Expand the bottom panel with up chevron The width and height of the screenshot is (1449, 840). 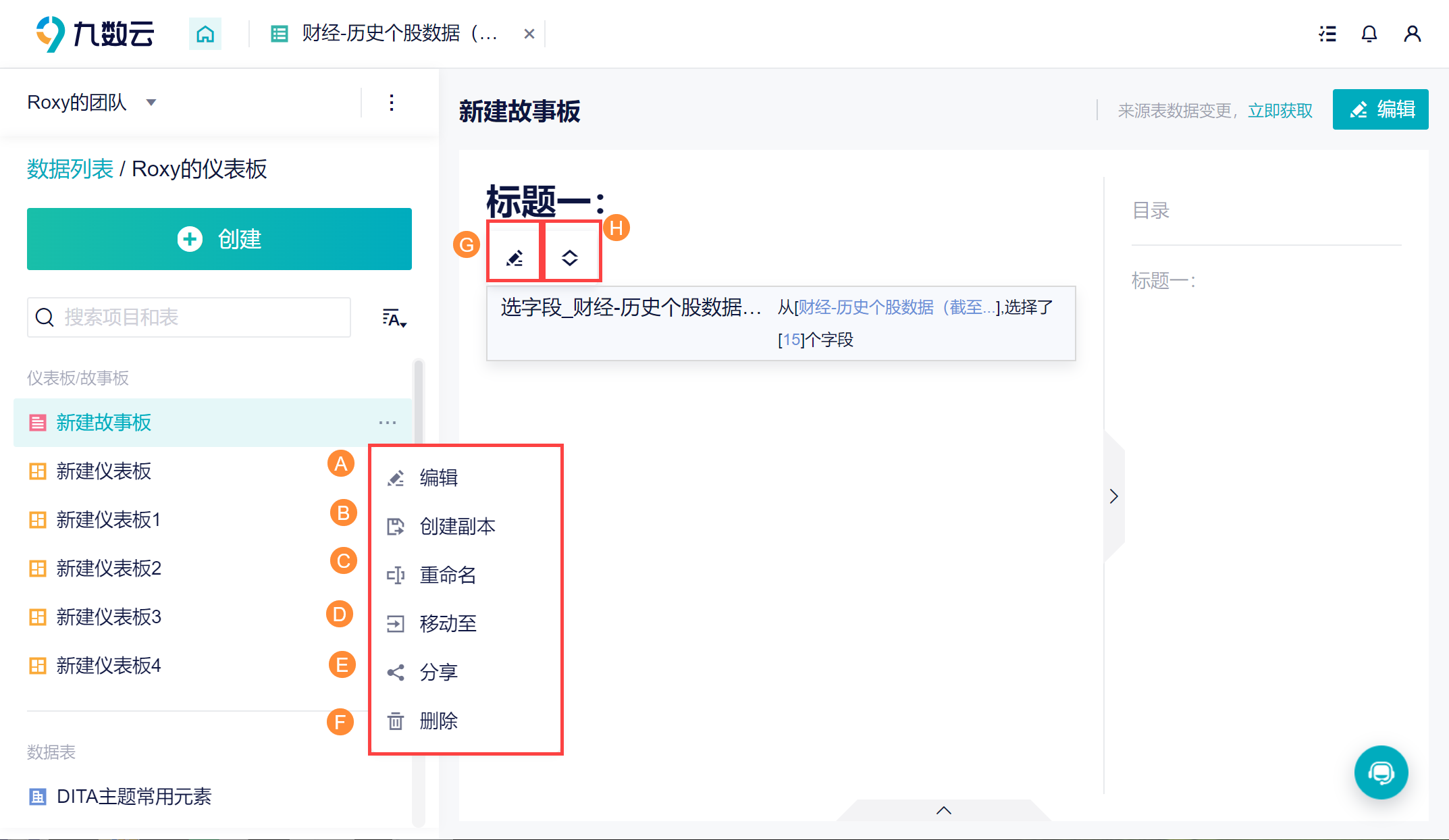[x=944, y=810]
